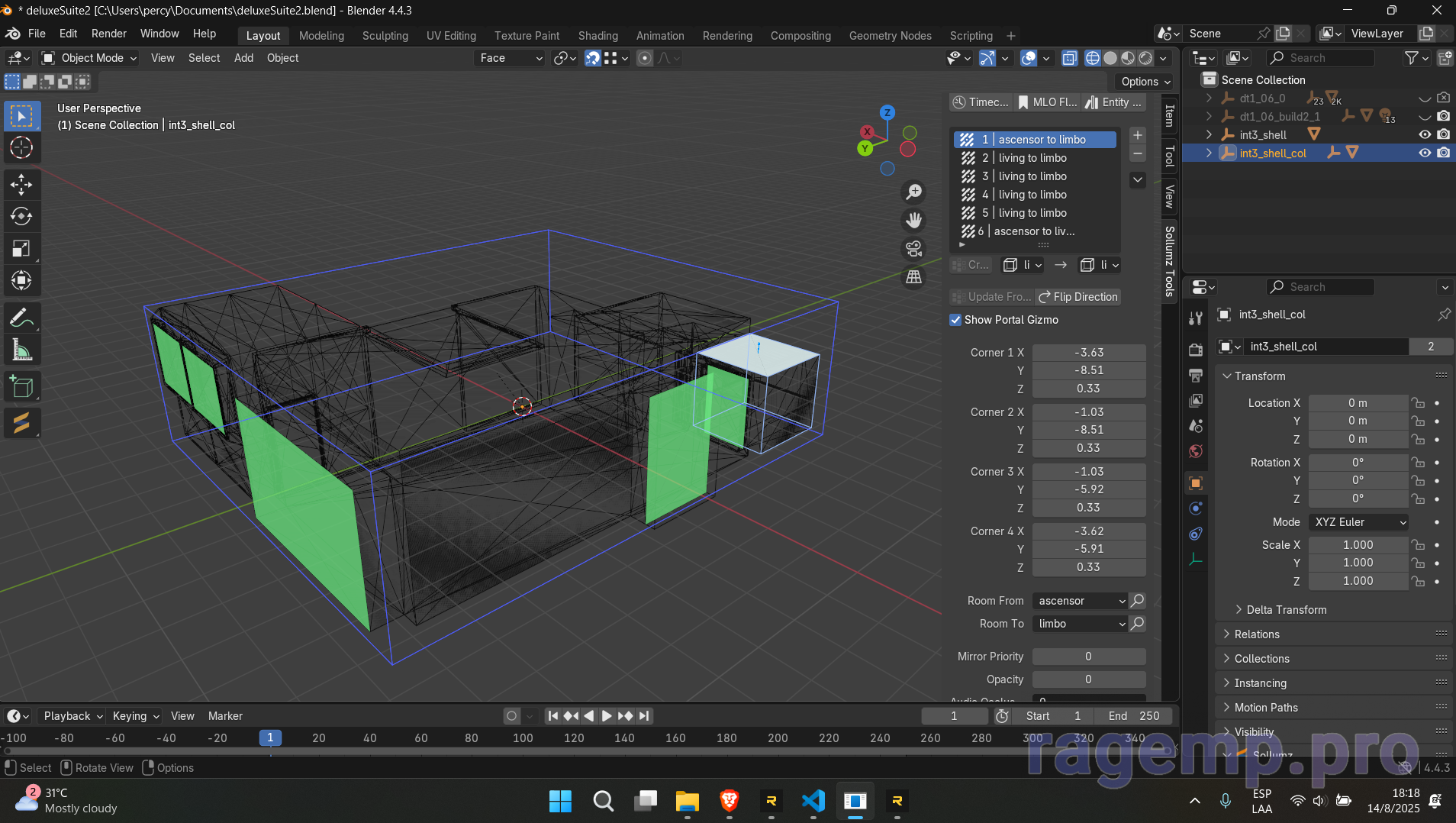Viewport: 1456px width, 823px height.
Task: Click the viewport Options button
Action: click(1146, 82)
